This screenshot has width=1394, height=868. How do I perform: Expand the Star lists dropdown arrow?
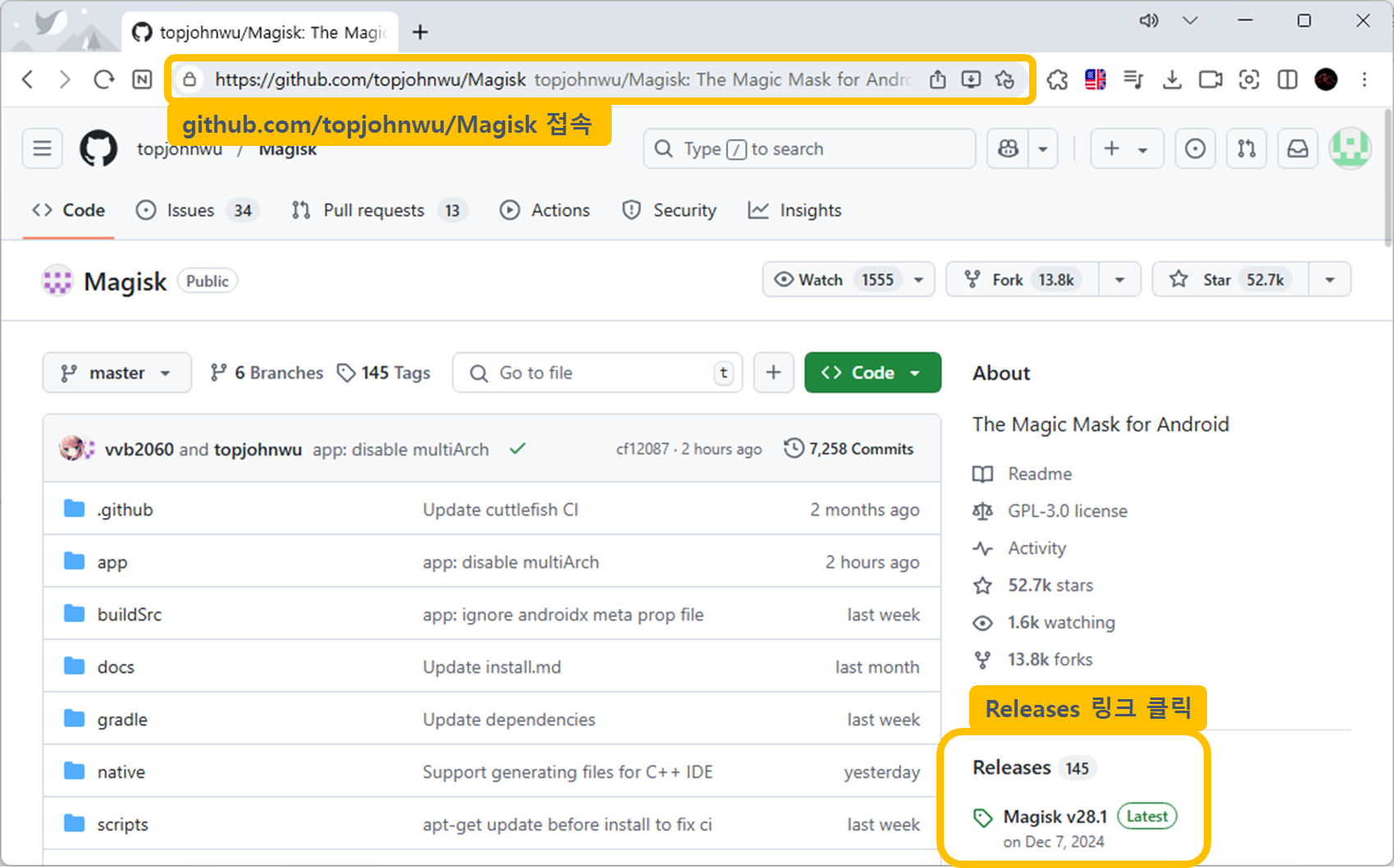coord(1329,280)
